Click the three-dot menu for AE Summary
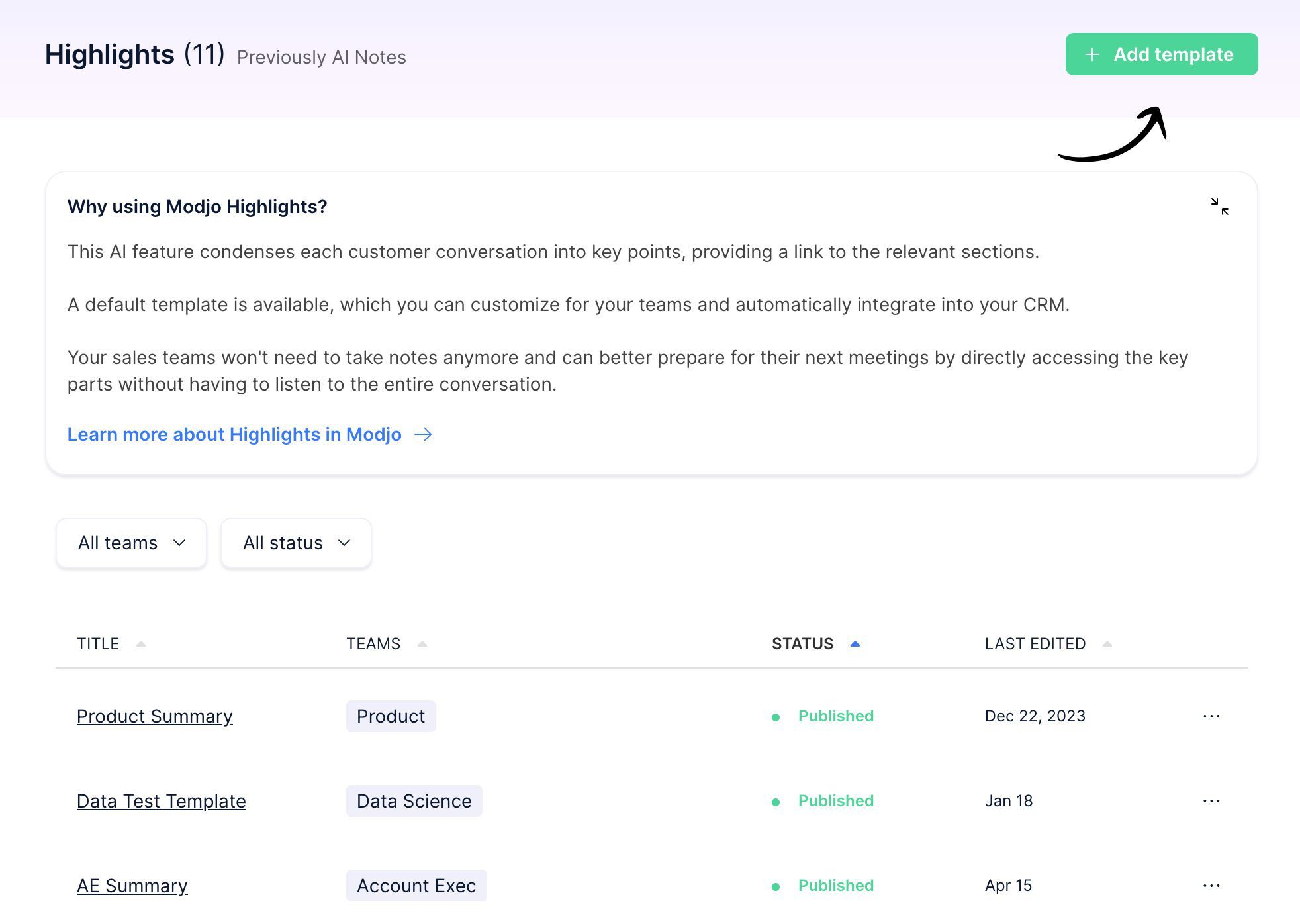This screenshot has width=1300, height=924. tap(1212, 885)
